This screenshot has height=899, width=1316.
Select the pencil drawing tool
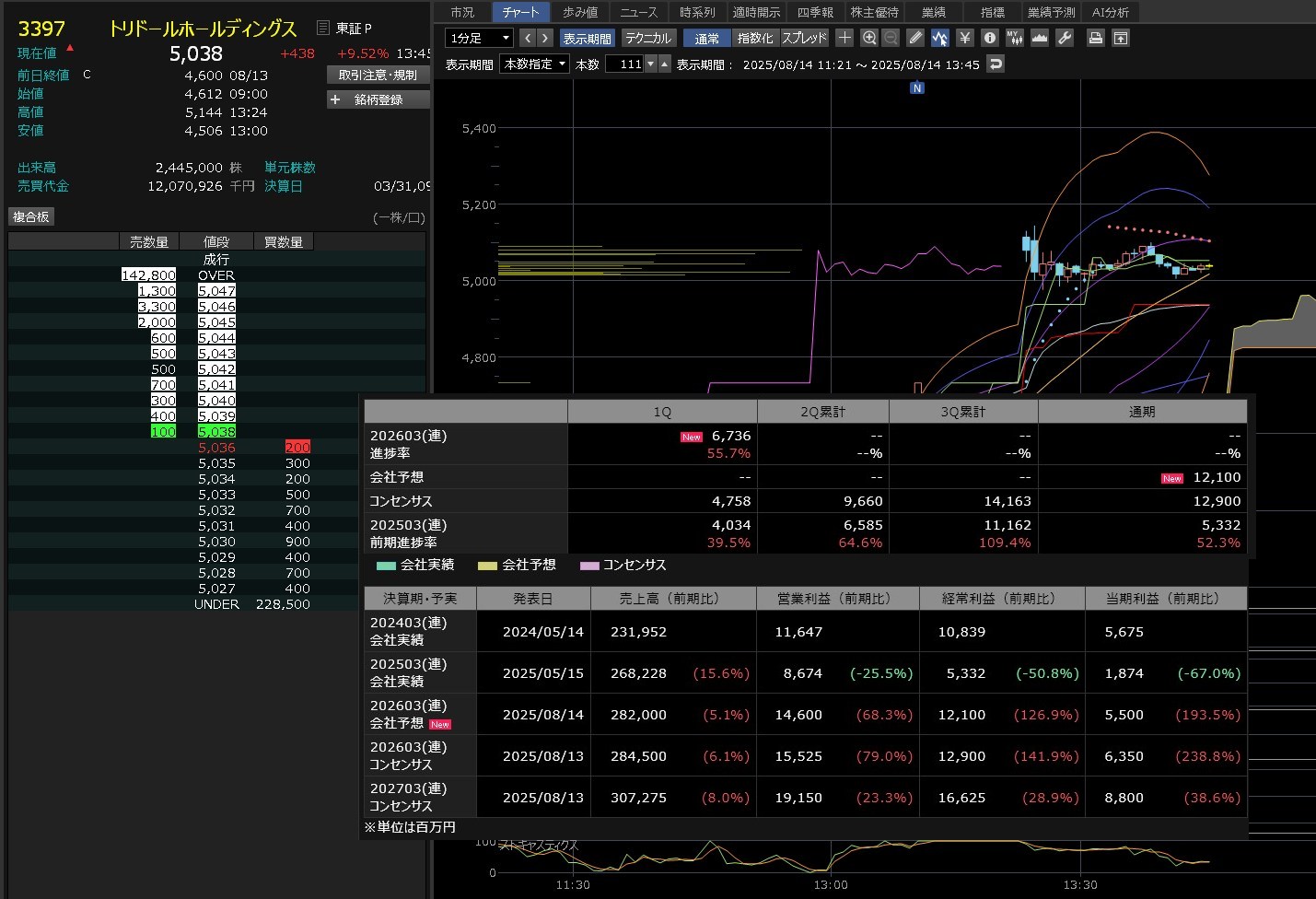(x=915, y=38)
